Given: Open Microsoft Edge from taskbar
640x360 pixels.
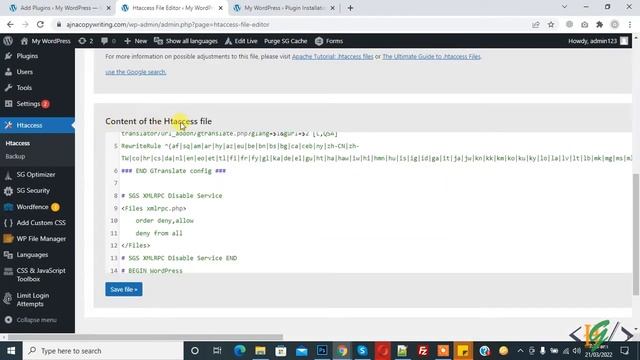Looking at the screenshot, I should click(x=240, y=351).
